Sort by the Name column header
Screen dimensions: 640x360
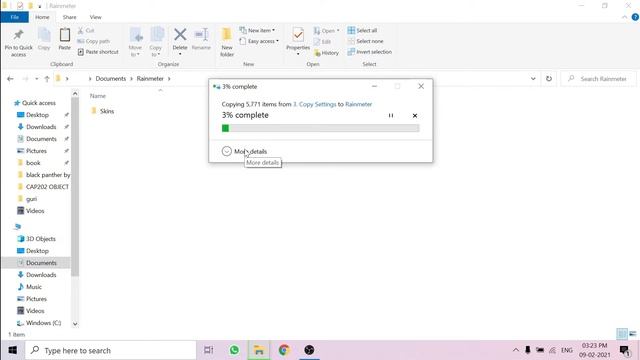click(98, 96)
